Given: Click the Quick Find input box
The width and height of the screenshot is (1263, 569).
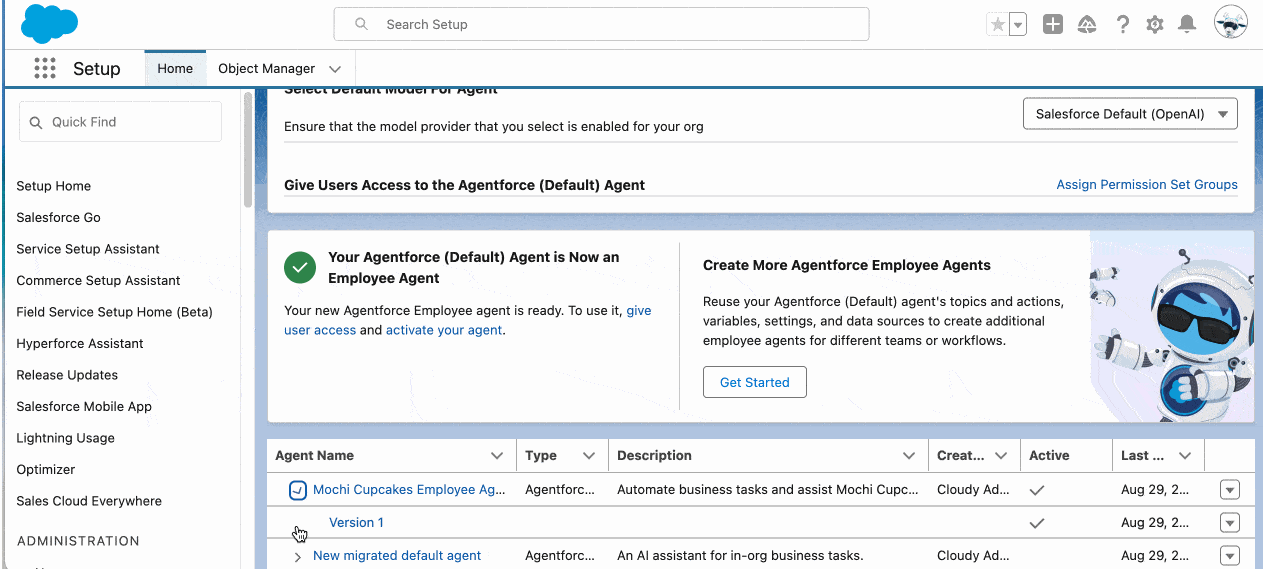Looking at the screenshot, I should tap(120, 122).
